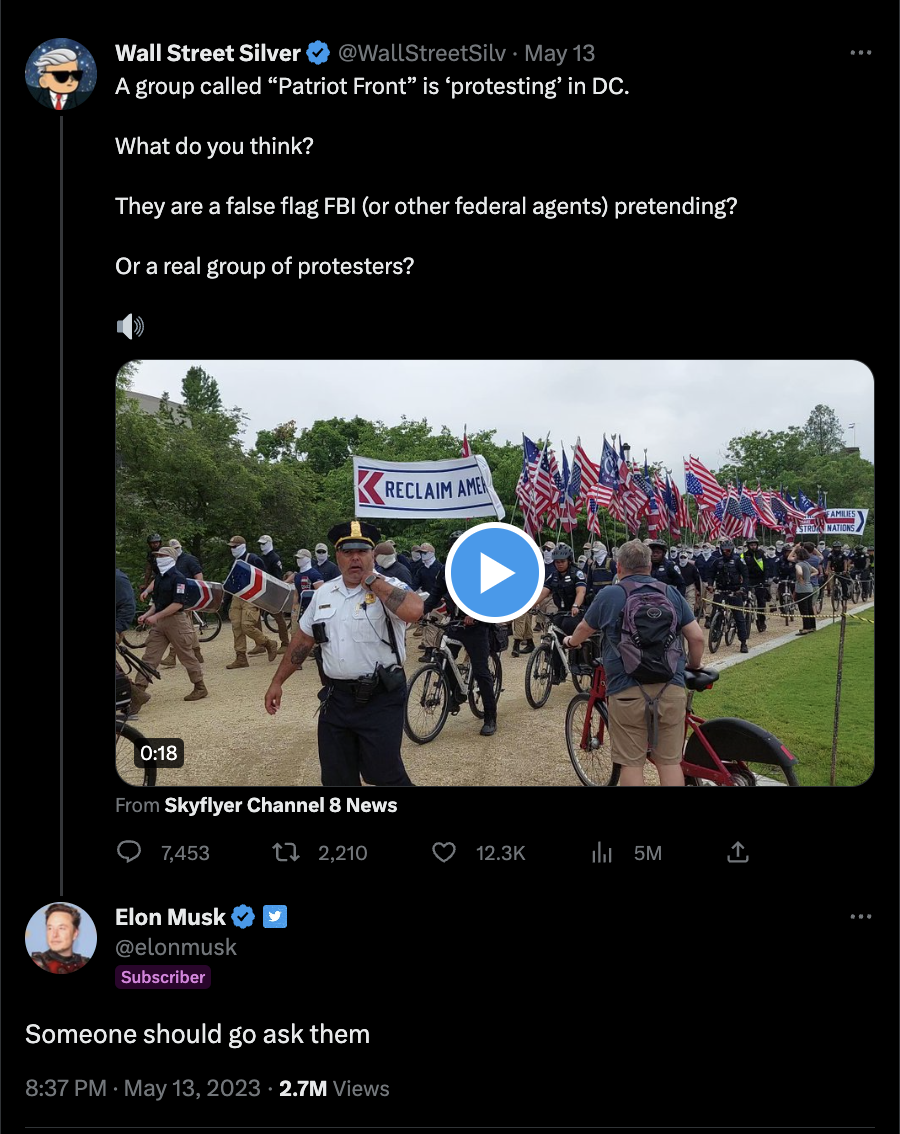Image resolution: width=900 pixels, height=1134 pixels.
Task: Click the retweet icon
Action: tap(286, 852)
